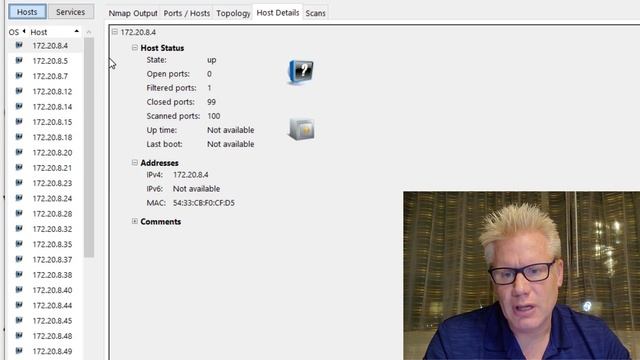Click the OS icon beside 172.20.8.48
Screen dimensions: 640x360
19,336
